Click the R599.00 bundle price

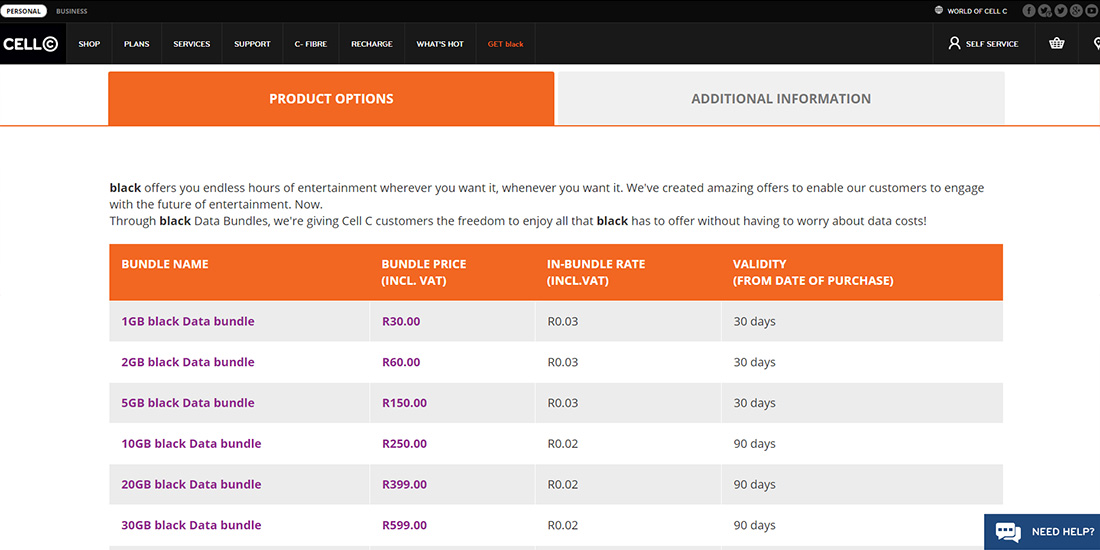pos(404,525)
